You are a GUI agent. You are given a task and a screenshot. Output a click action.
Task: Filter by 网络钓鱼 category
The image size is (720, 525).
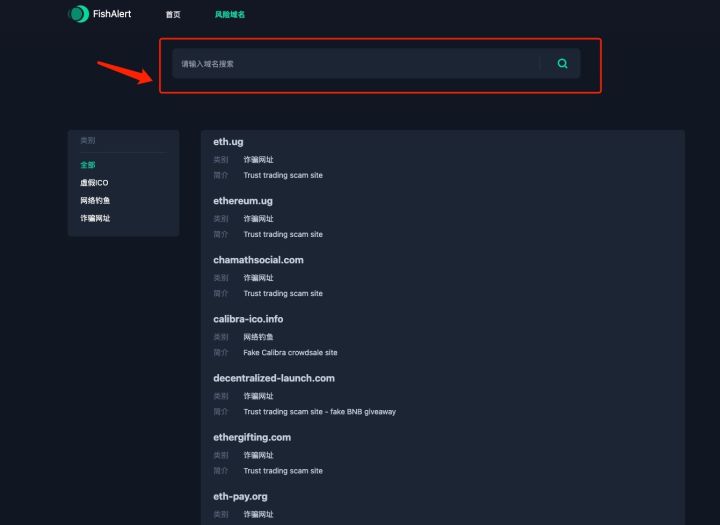(x=95, y=200)
